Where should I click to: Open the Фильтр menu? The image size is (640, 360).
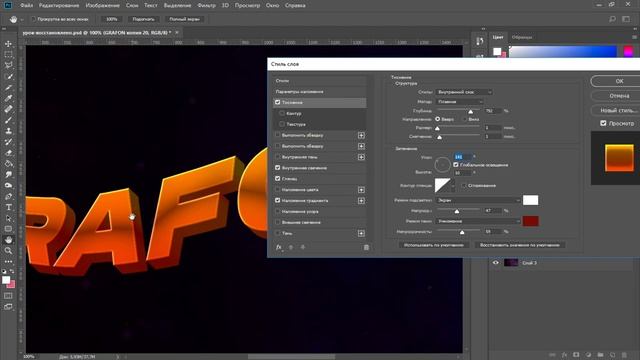point(206,6)
